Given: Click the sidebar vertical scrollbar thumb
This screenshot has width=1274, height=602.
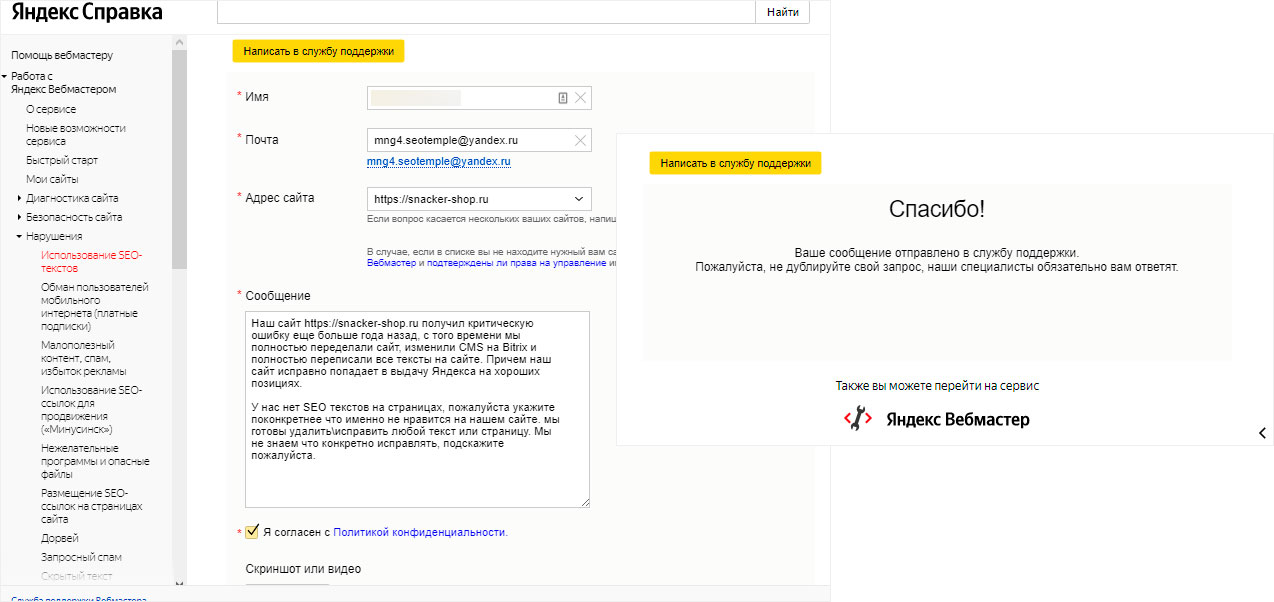Looking at the screenshot, I should click(179, 158).
